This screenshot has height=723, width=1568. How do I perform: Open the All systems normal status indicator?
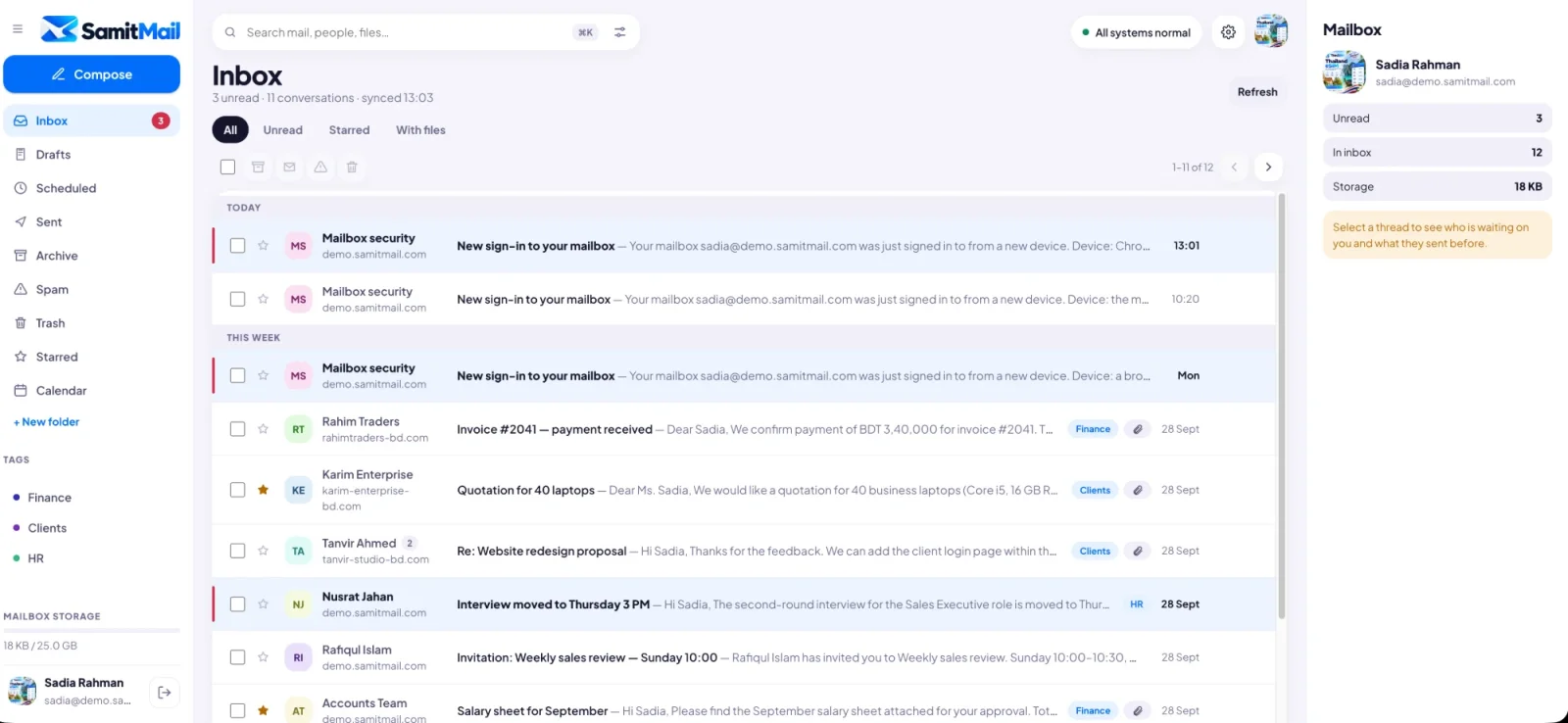click(1136, 32)
